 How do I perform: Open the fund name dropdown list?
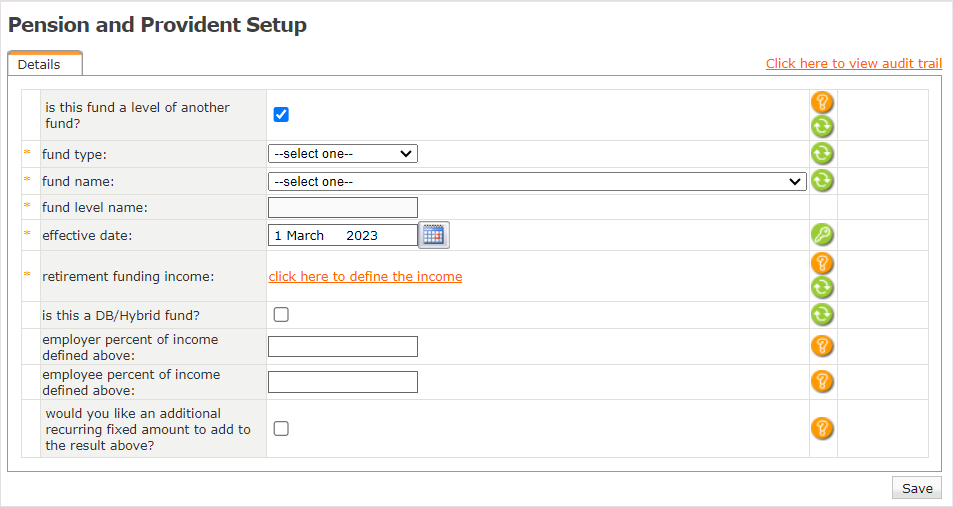536,181
